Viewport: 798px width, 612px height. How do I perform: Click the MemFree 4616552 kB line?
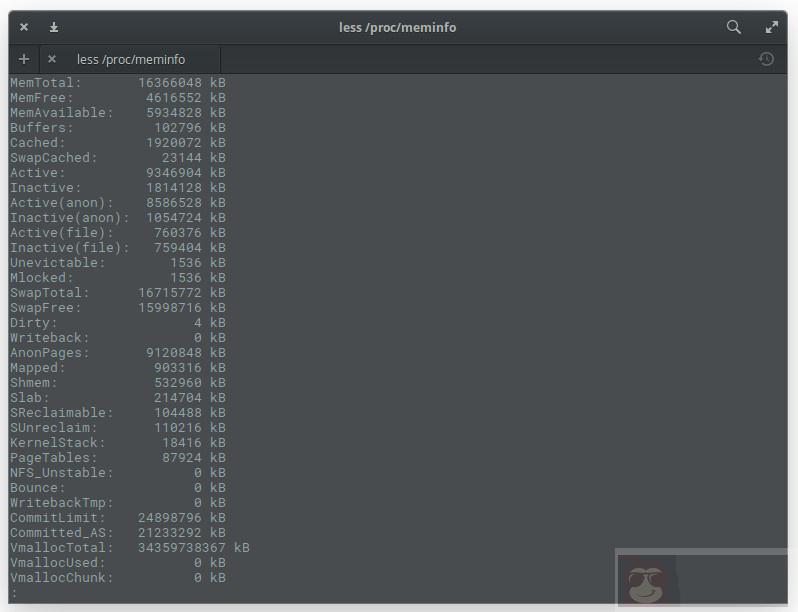coord(118,98)
